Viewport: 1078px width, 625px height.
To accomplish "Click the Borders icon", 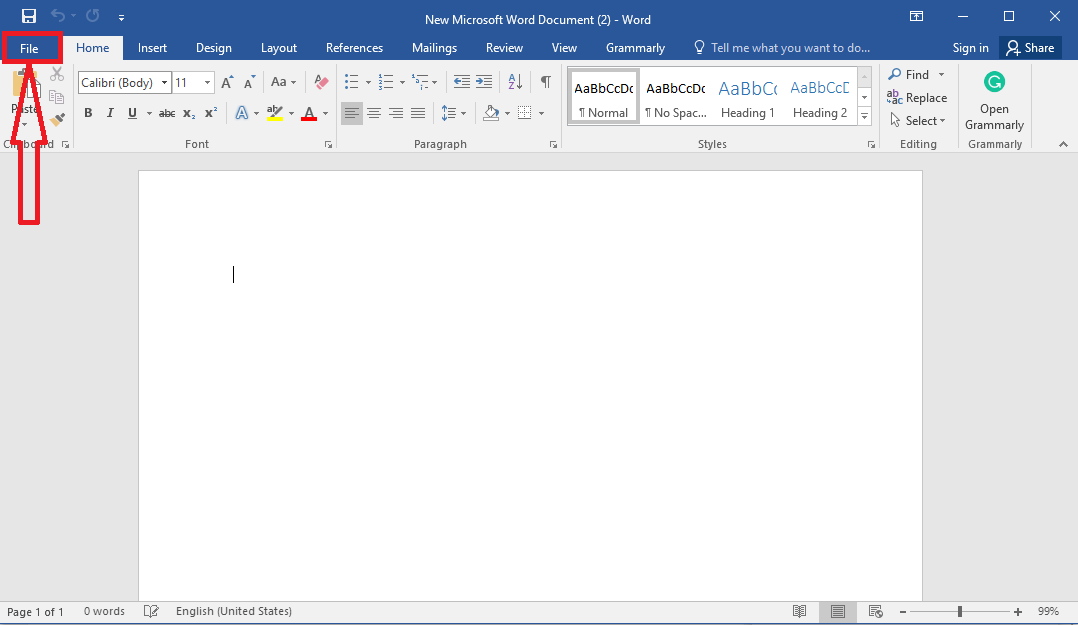I will tap(525, 113).
